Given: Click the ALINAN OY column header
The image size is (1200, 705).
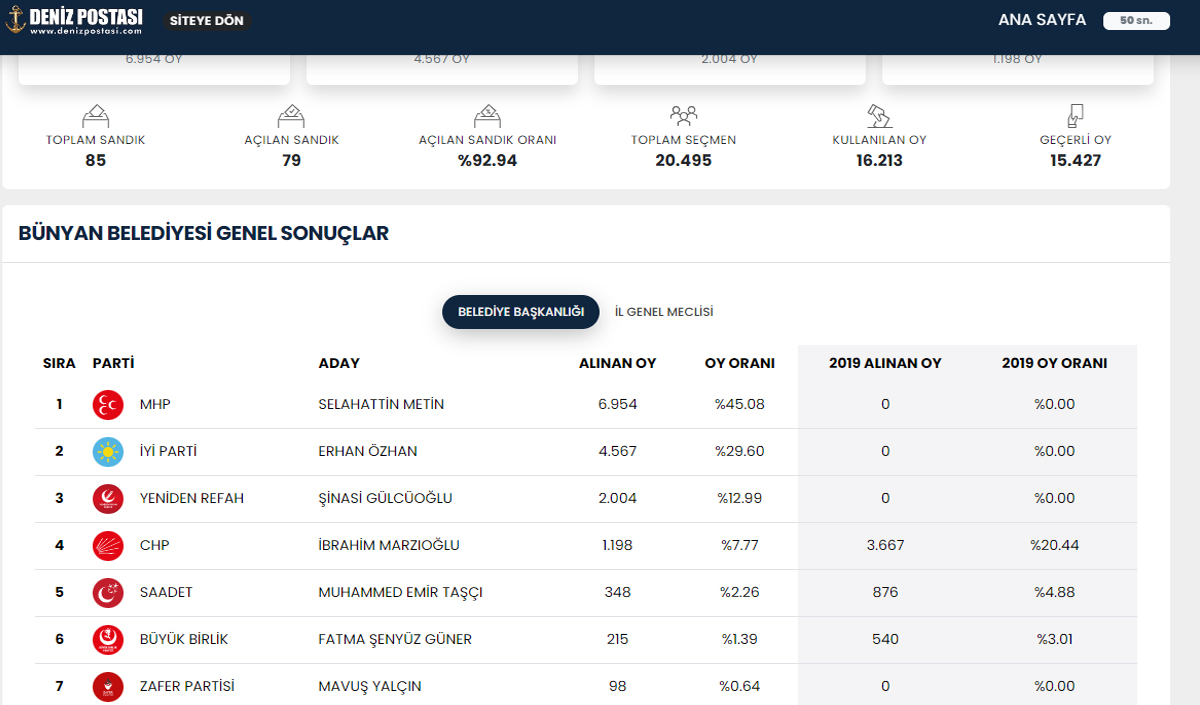Looking at the screenshot, I should 618,363.
